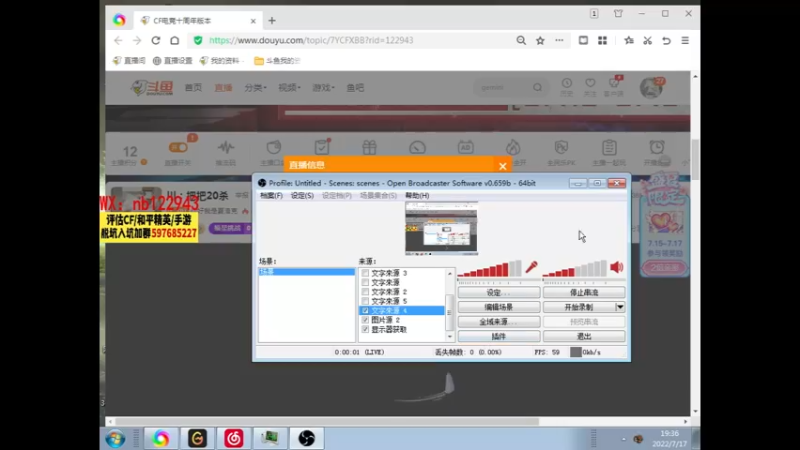Toggle the 文字来源 3 checkbox

click(365, 273)
